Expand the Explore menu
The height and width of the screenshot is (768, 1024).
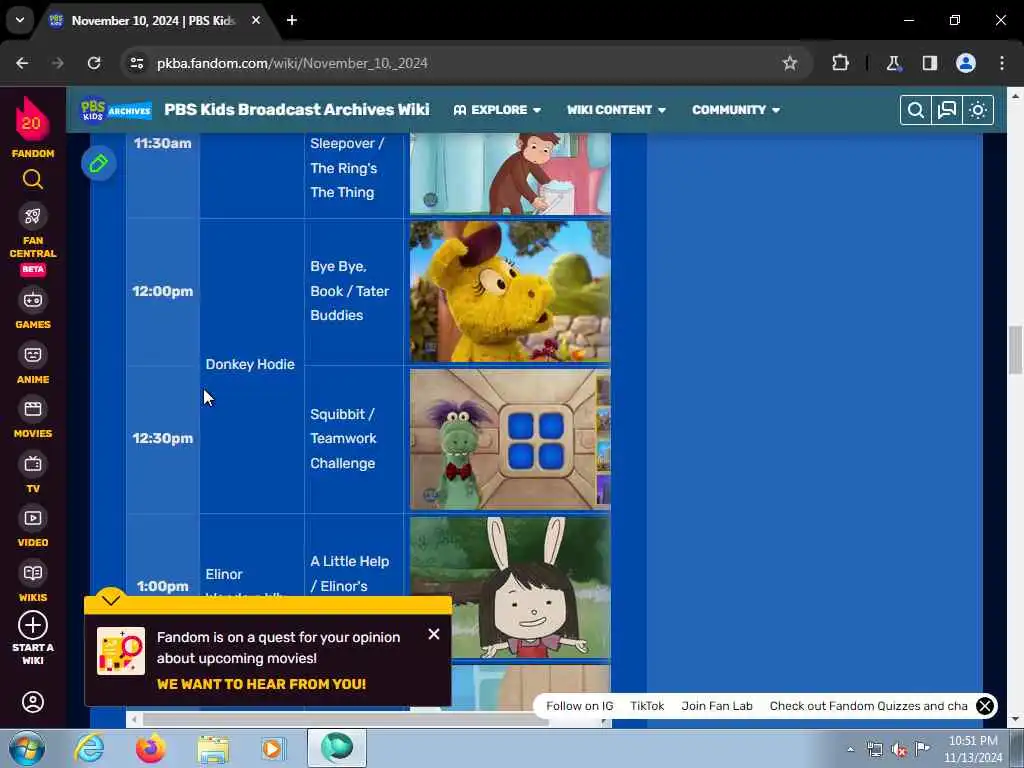click(x=498, y=110)
